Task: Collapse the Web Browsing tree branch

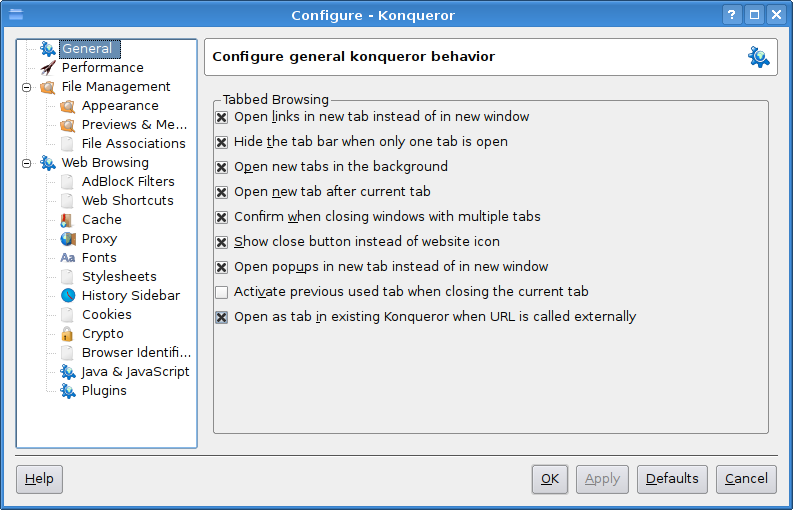Action: coord(26,163)
